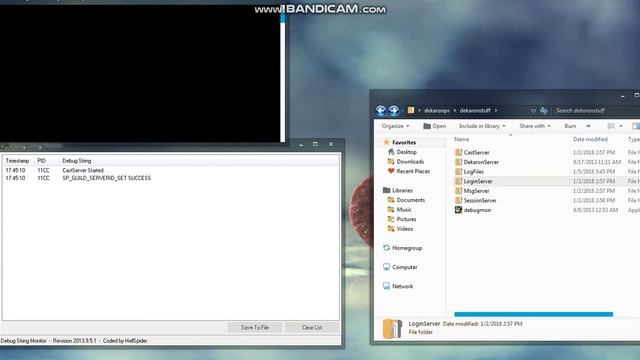Click Save To File button
This screenshot has width=640, height=360.
click(x=255, y=327)
